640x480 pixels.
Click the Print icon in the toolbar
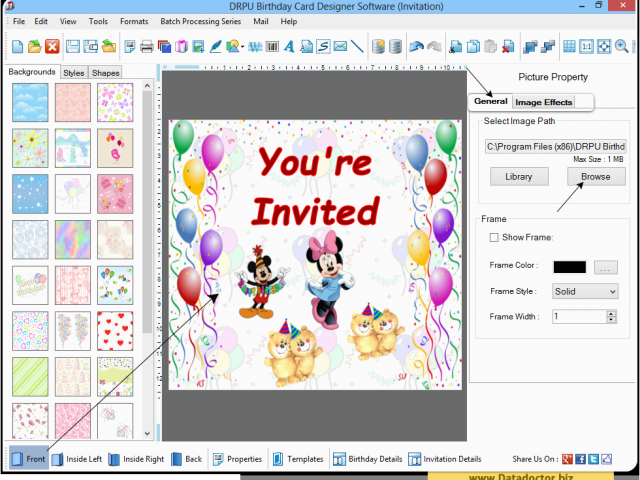click(x=147, y=47)
